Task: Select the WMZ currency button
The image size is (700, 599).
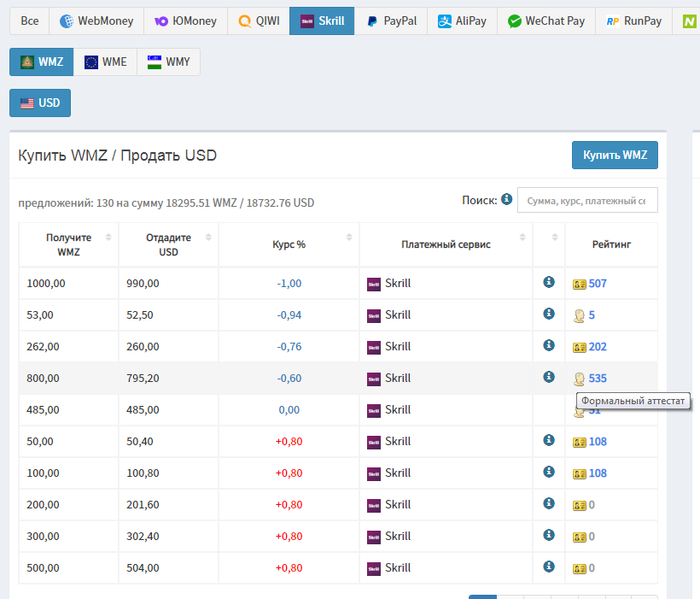Action: (x=42, y=62)
